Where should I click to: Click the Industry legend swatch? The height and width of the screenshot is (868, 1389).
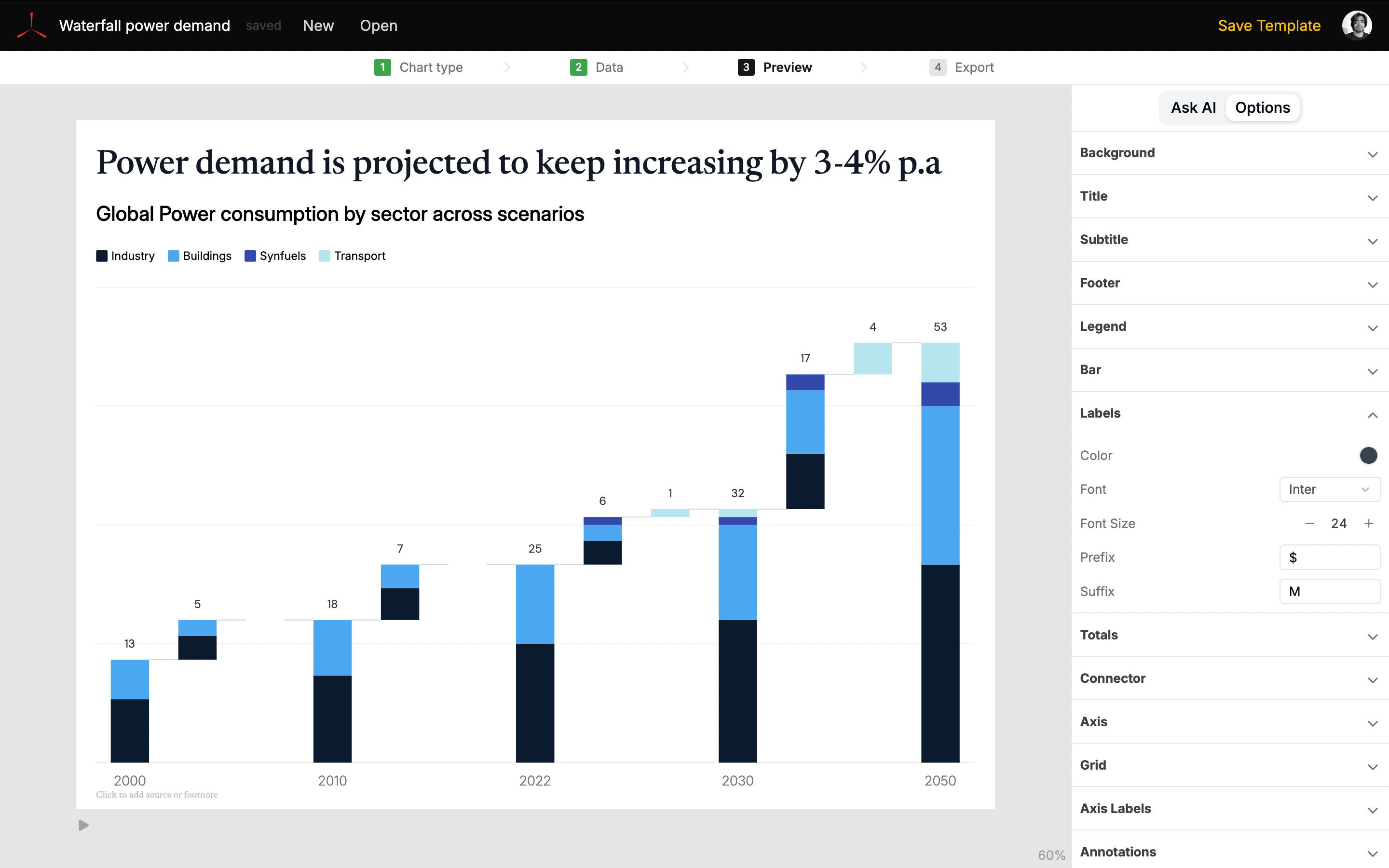pyautogui.click(x=102, y=256)
